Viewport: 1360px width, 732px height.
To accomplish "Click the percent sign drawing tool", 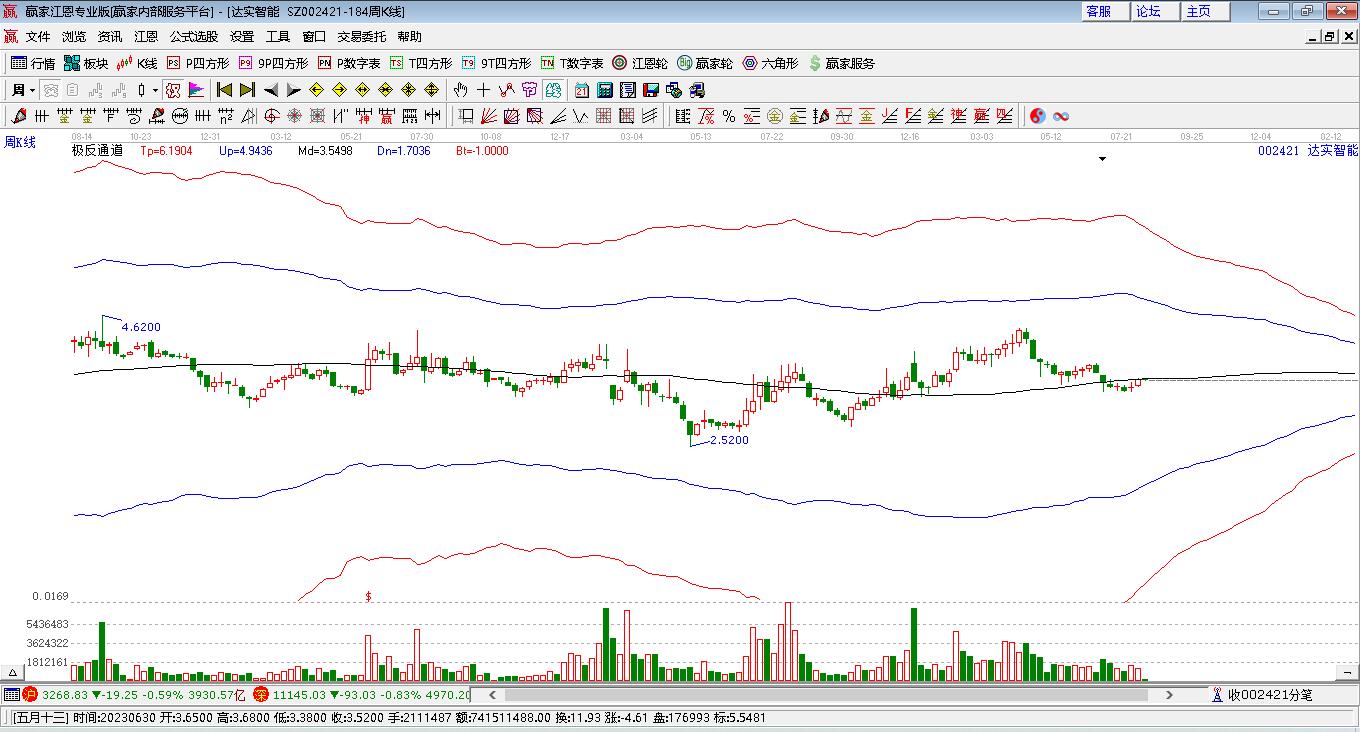I will pyautogui.click(x=729, y=116).
